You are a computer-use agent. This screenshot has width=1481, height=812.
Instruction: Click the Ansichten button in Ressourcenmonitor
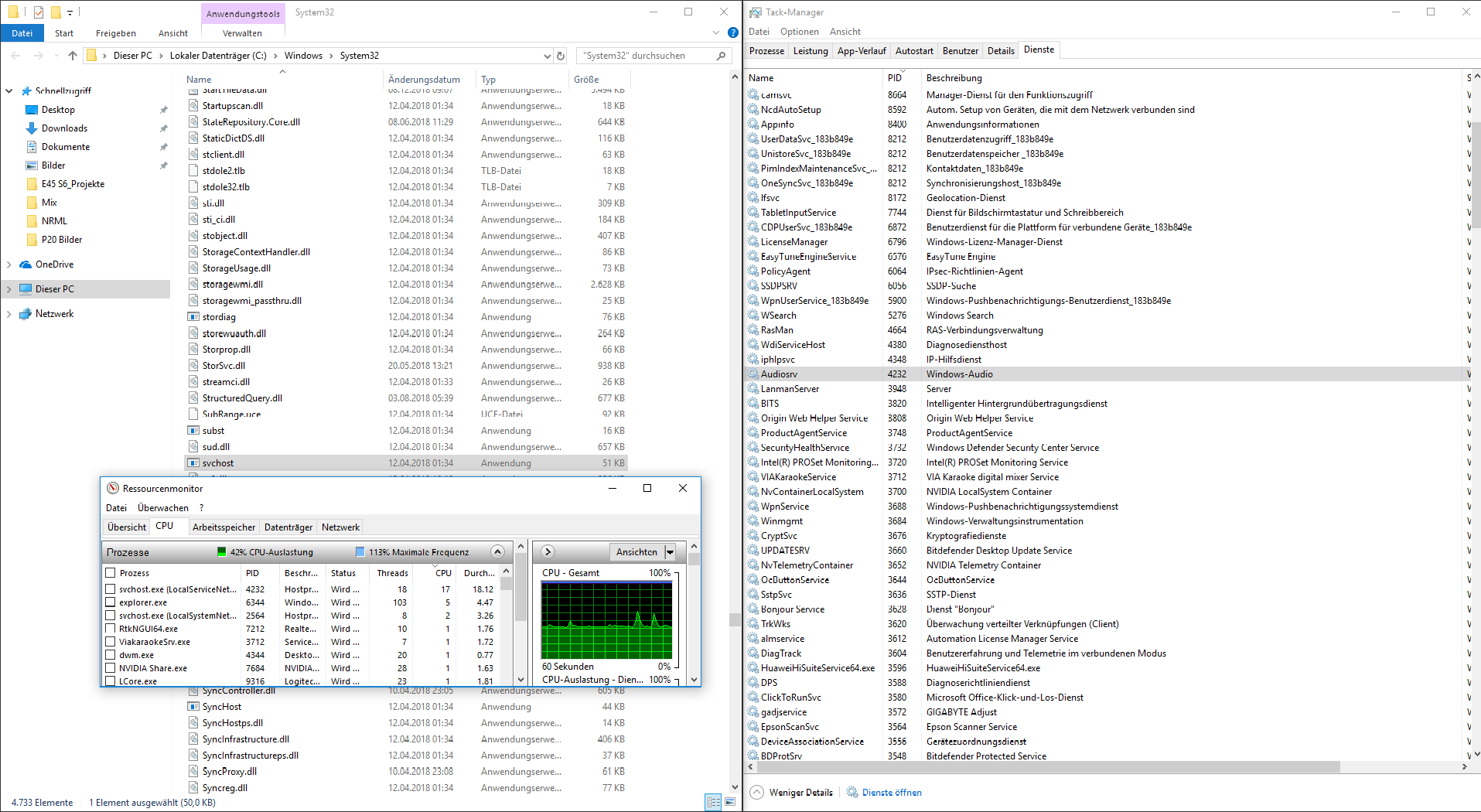coord(636,552)
